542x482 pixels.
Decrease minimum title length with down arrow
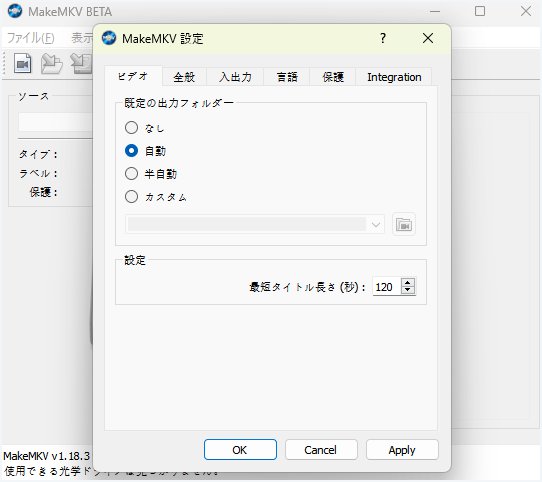(x=408, y=290)
